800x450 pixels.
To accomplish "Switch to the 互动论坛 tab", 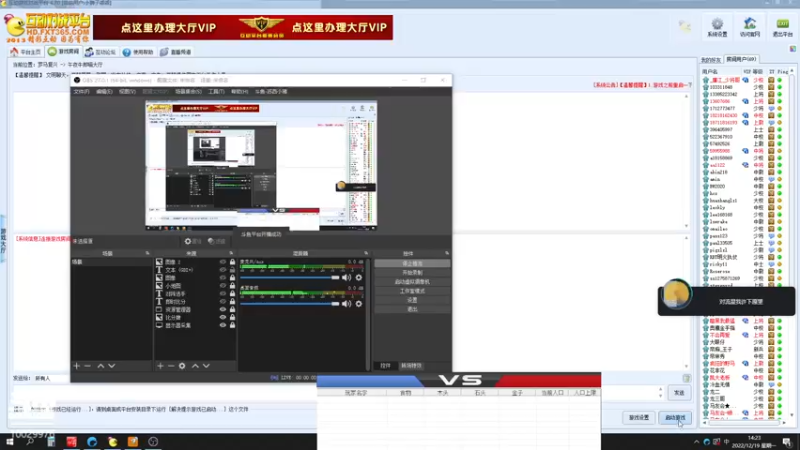I will click(x=101, y=52).
